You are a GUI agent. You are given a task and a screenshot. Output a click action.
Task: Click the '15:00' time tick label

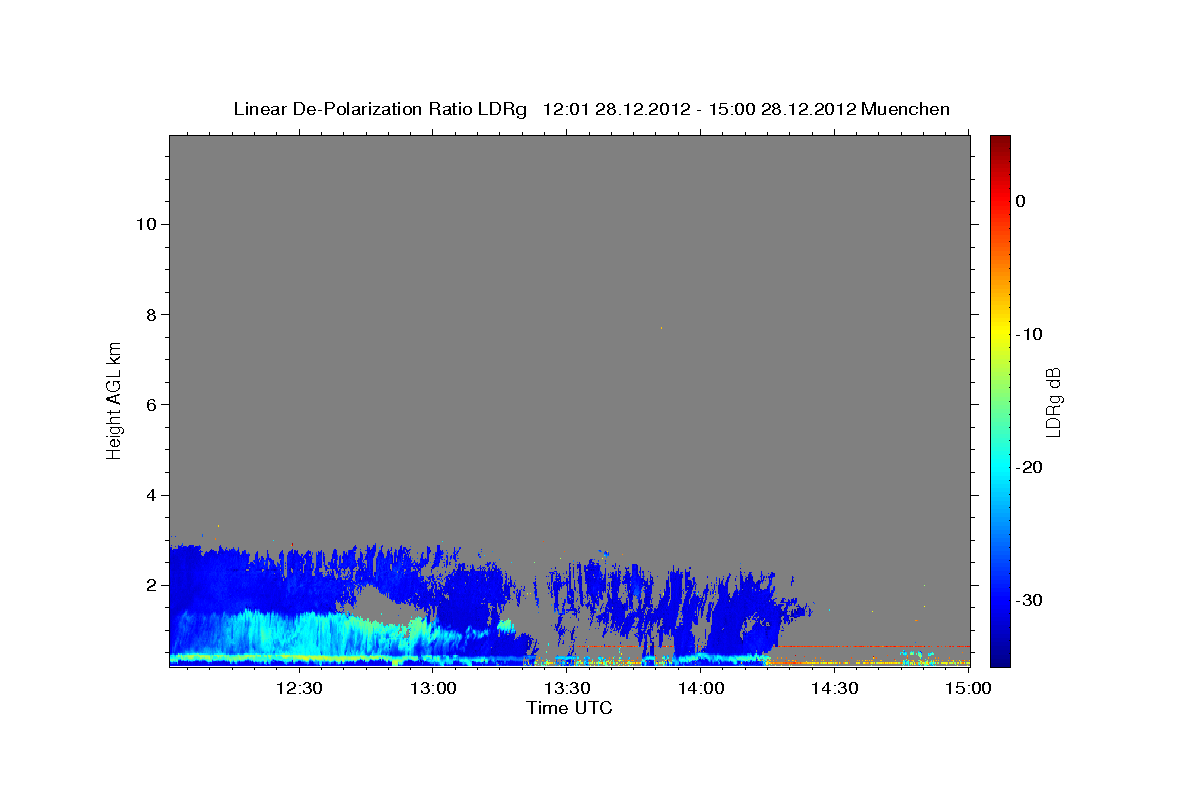pos(968,688)
